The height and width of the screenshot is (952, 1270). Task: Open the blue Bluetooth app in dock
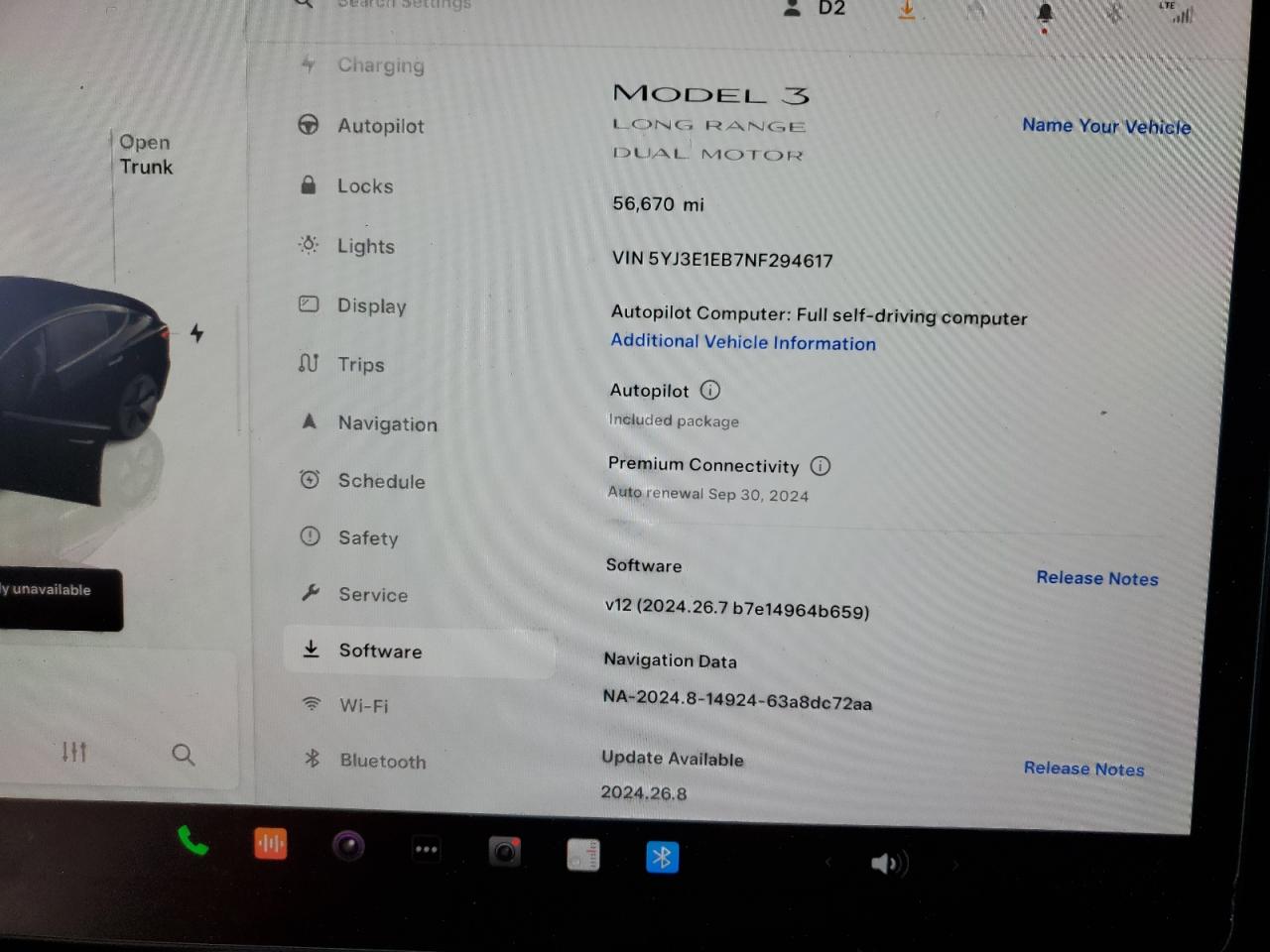(662, 857)
